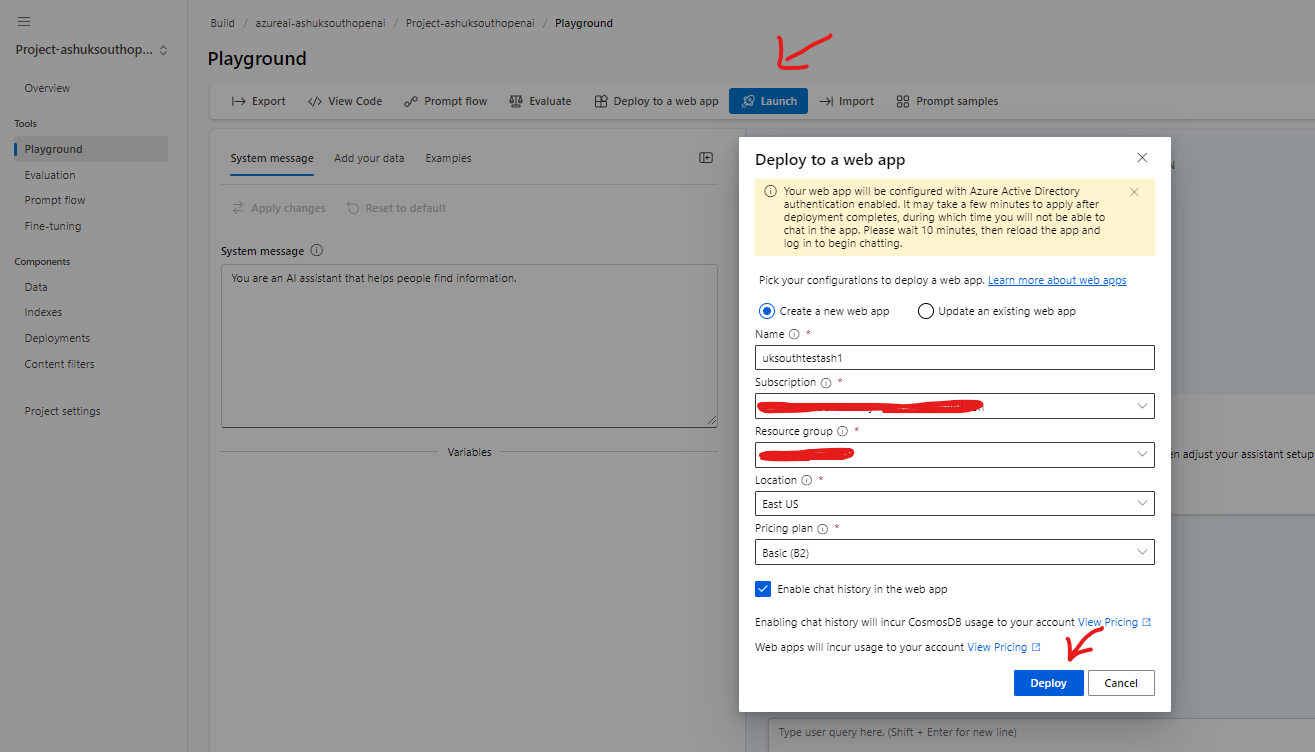Open Data under Components
This screenshot has height=752, width=1315.
point(36,287)
